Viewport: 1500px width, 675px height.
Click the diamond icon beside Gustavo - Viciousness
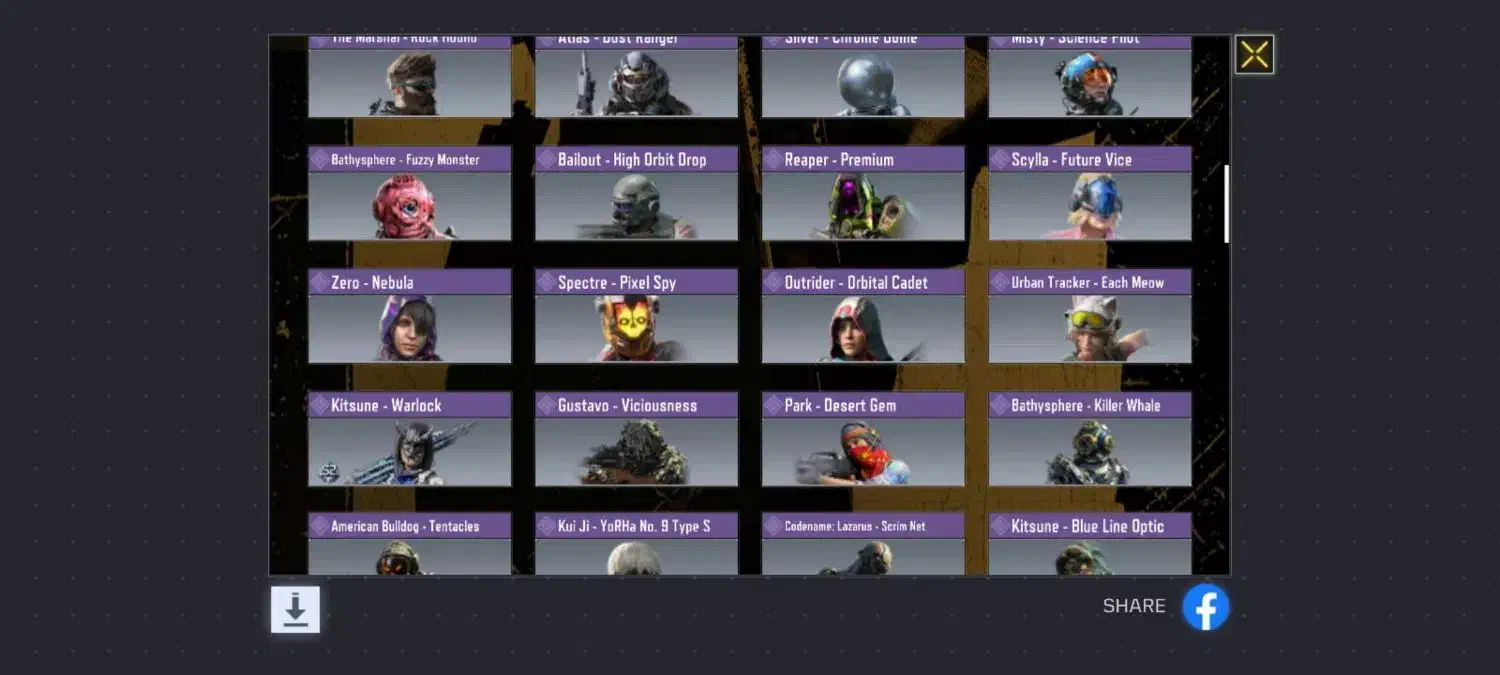click(x=546, y=406)
